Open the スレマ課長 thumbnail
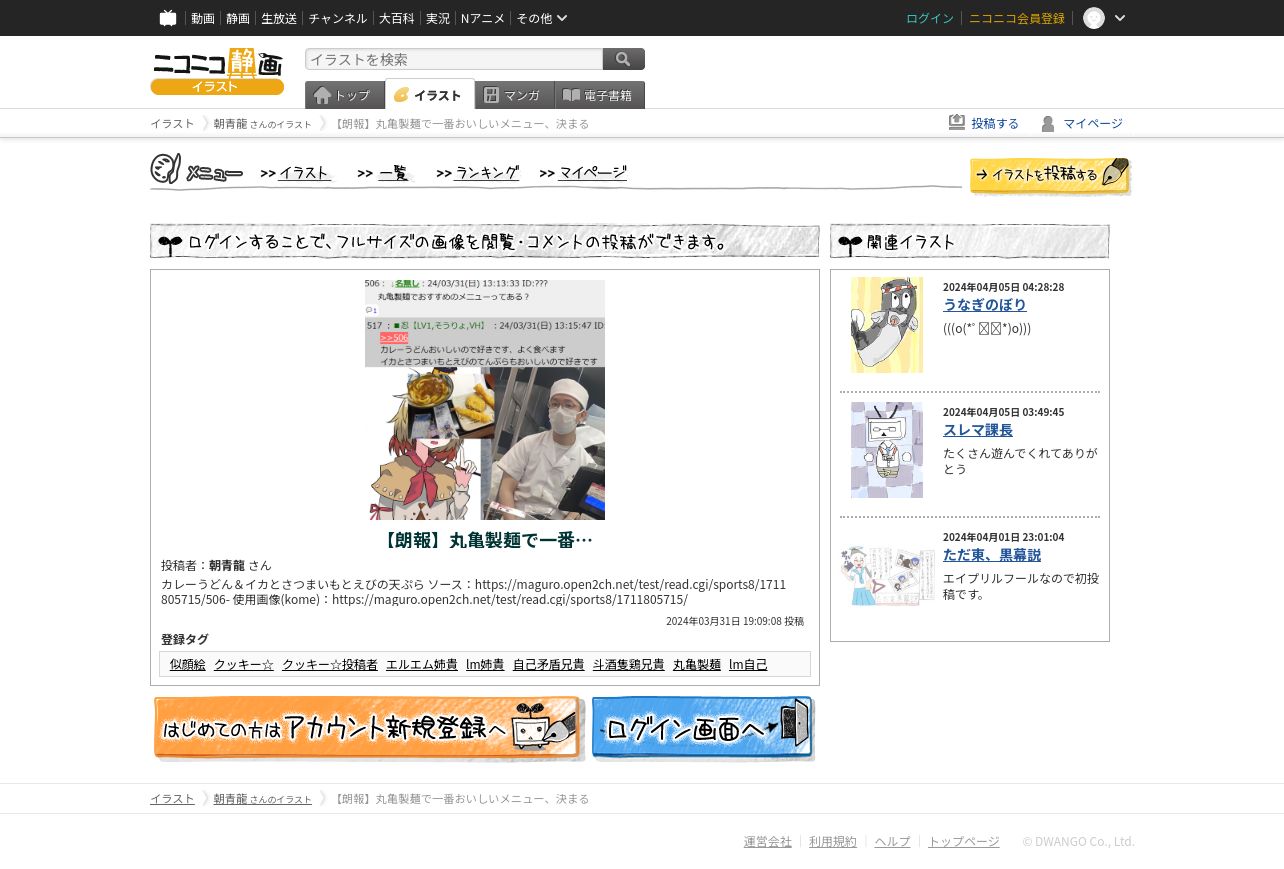This screenshot has width=1284, height=869. point(887,450)
